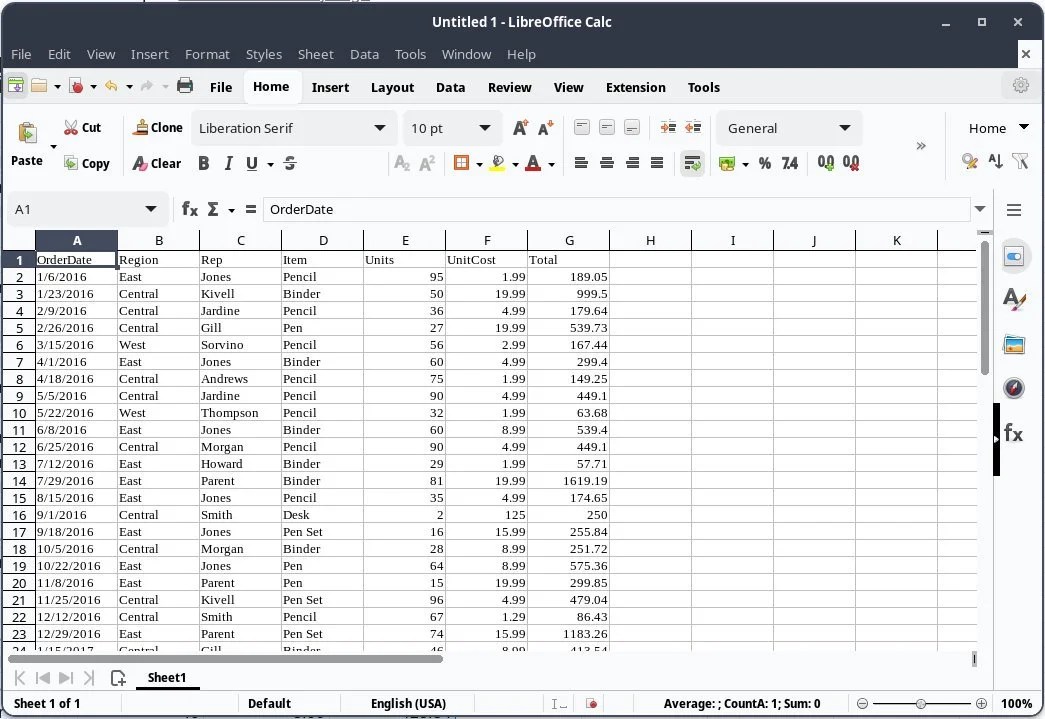Image resolution: width=1045 pixels, height=719 pixels.
Task: Click the Copy button
Action: coord(88,163)
